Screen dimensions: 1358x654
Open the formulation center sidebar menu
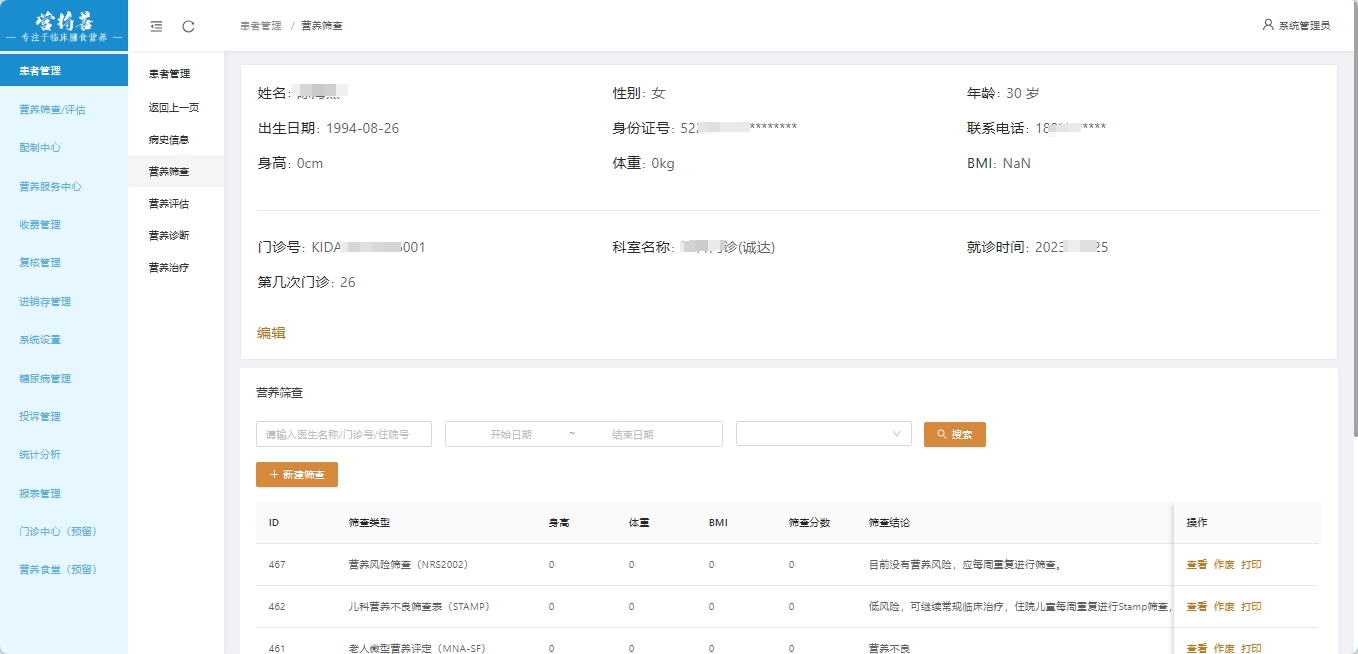click(40, 148)
